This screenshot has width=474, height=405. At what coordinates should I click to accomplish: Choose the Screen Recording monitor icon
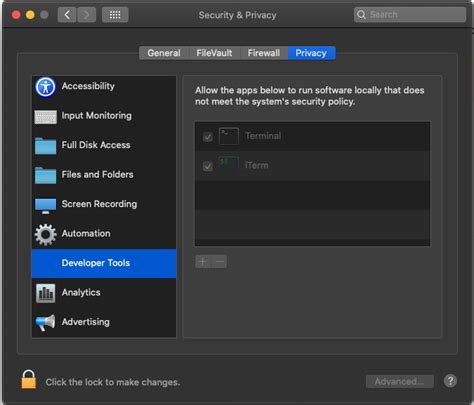tap(46, 205)
